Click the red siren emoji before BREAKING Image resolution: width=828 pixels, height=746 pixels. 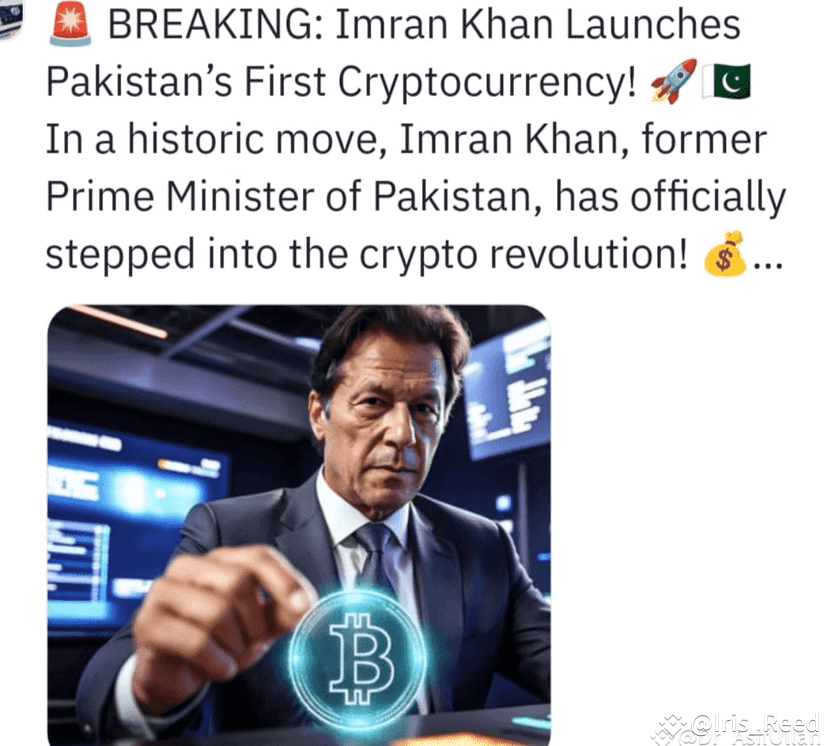(70, 25)
